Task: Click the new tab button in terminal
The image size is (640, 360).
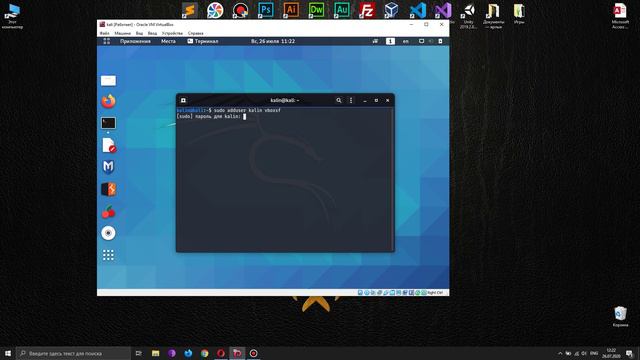Action: point(183,100)
